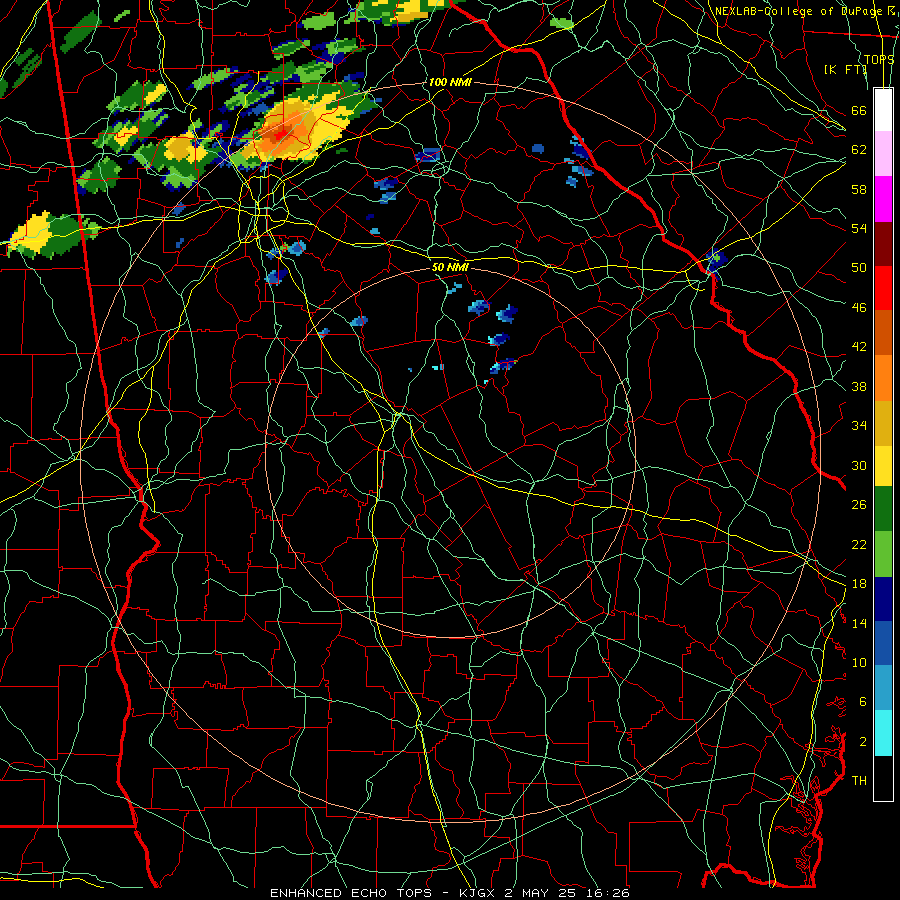The height and width of the screenshot is (900, 900).
Task: Click the legend value "2"
Action: pos(862,742)
